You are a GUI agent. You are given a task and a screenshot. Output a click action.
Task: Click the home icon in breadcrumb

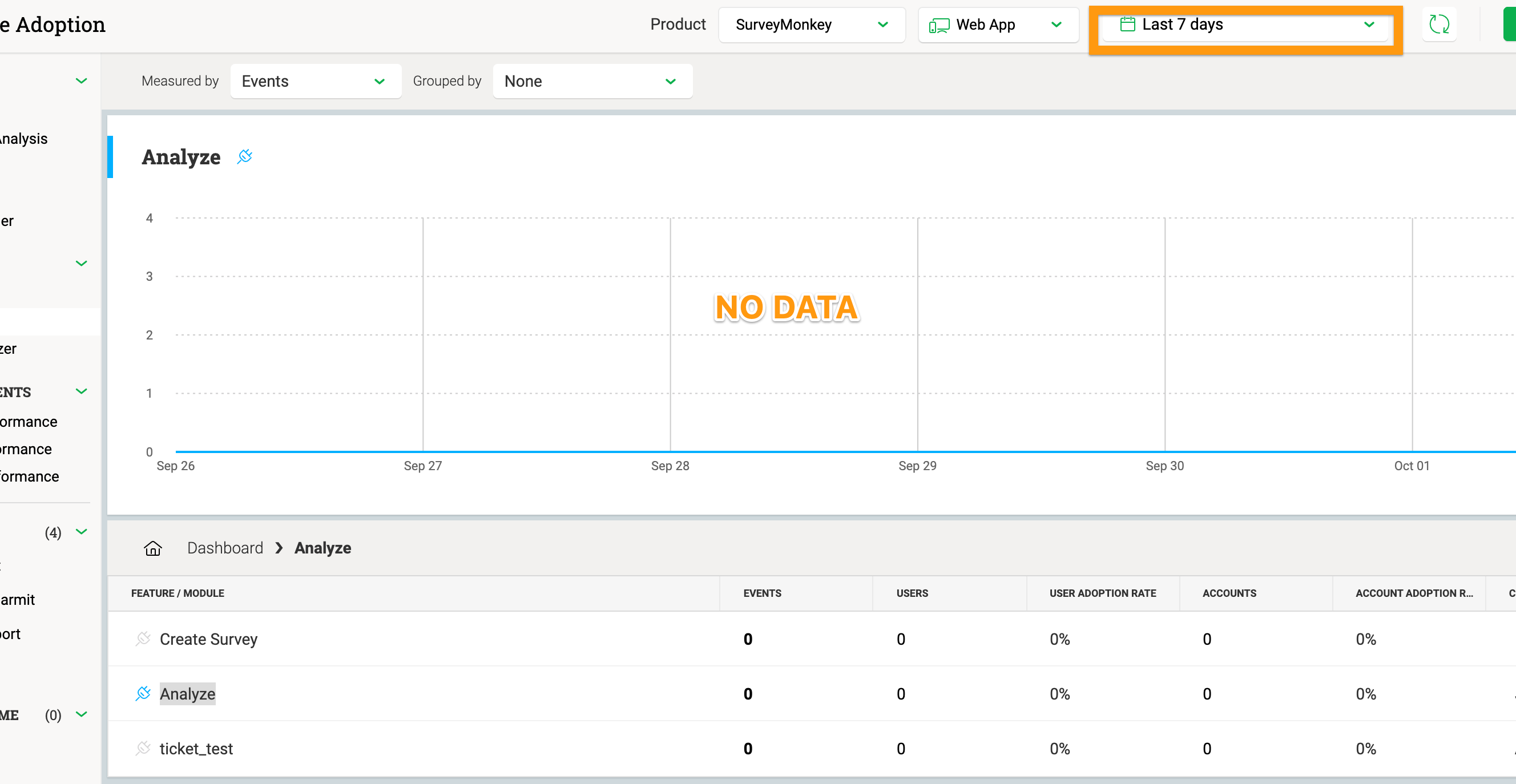coord(153,548)
